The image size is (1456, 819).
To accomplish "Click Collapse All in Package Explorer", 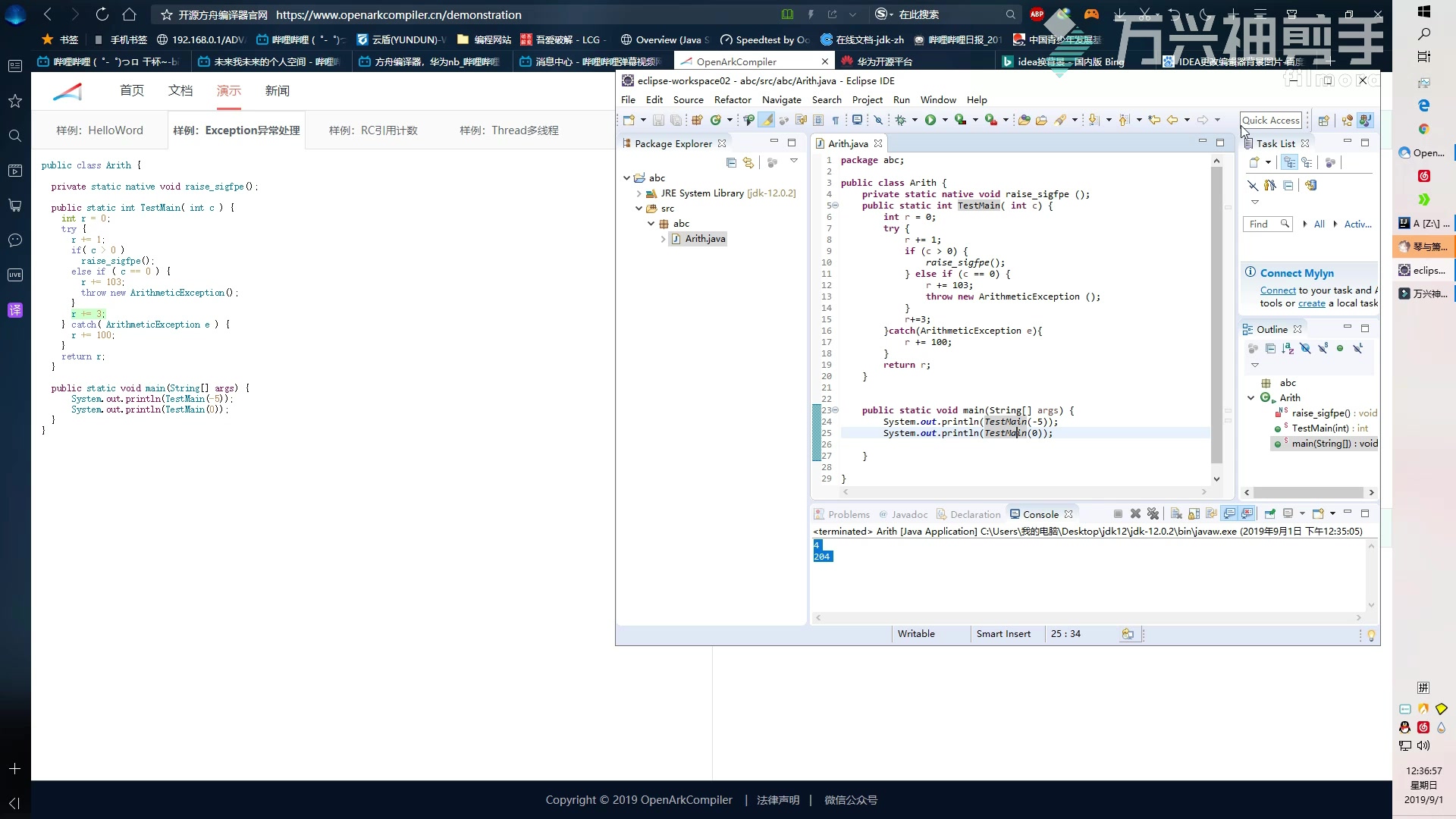I will [731, 162].
